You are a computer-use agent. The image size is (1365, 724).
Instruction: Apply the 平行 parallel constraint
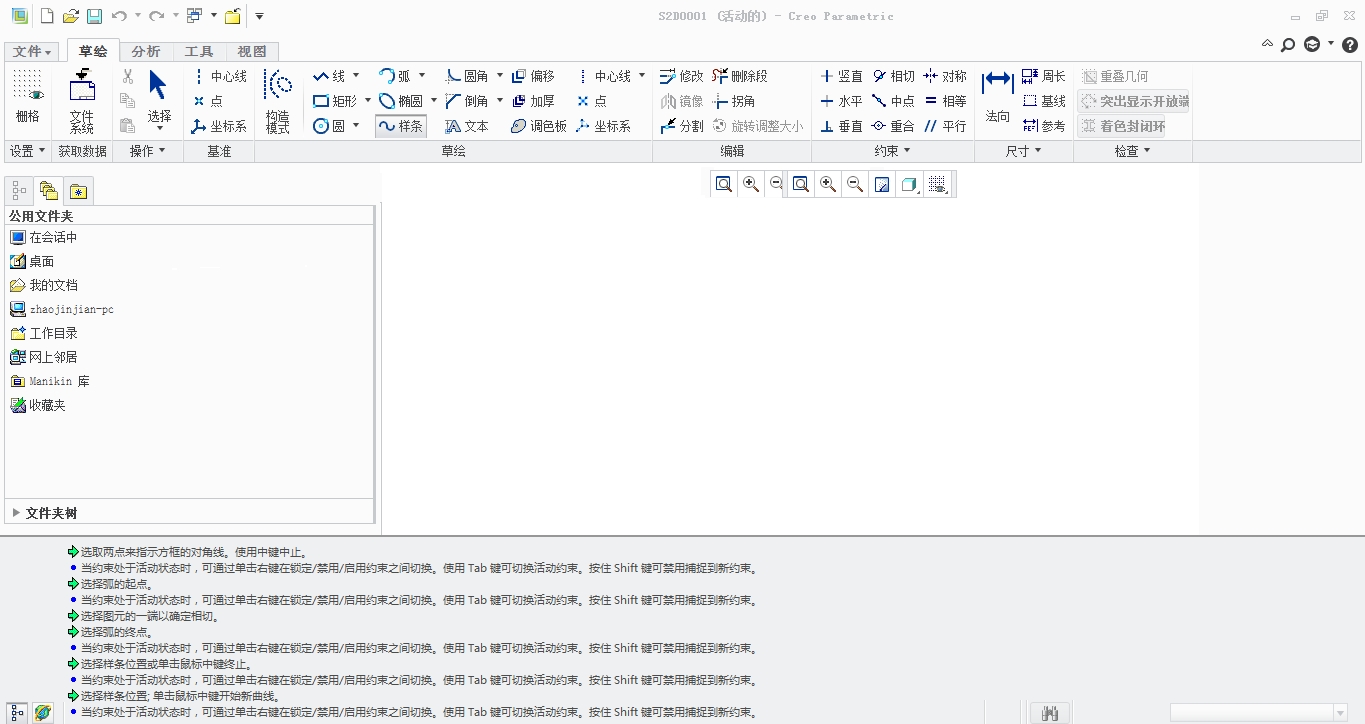945,126
